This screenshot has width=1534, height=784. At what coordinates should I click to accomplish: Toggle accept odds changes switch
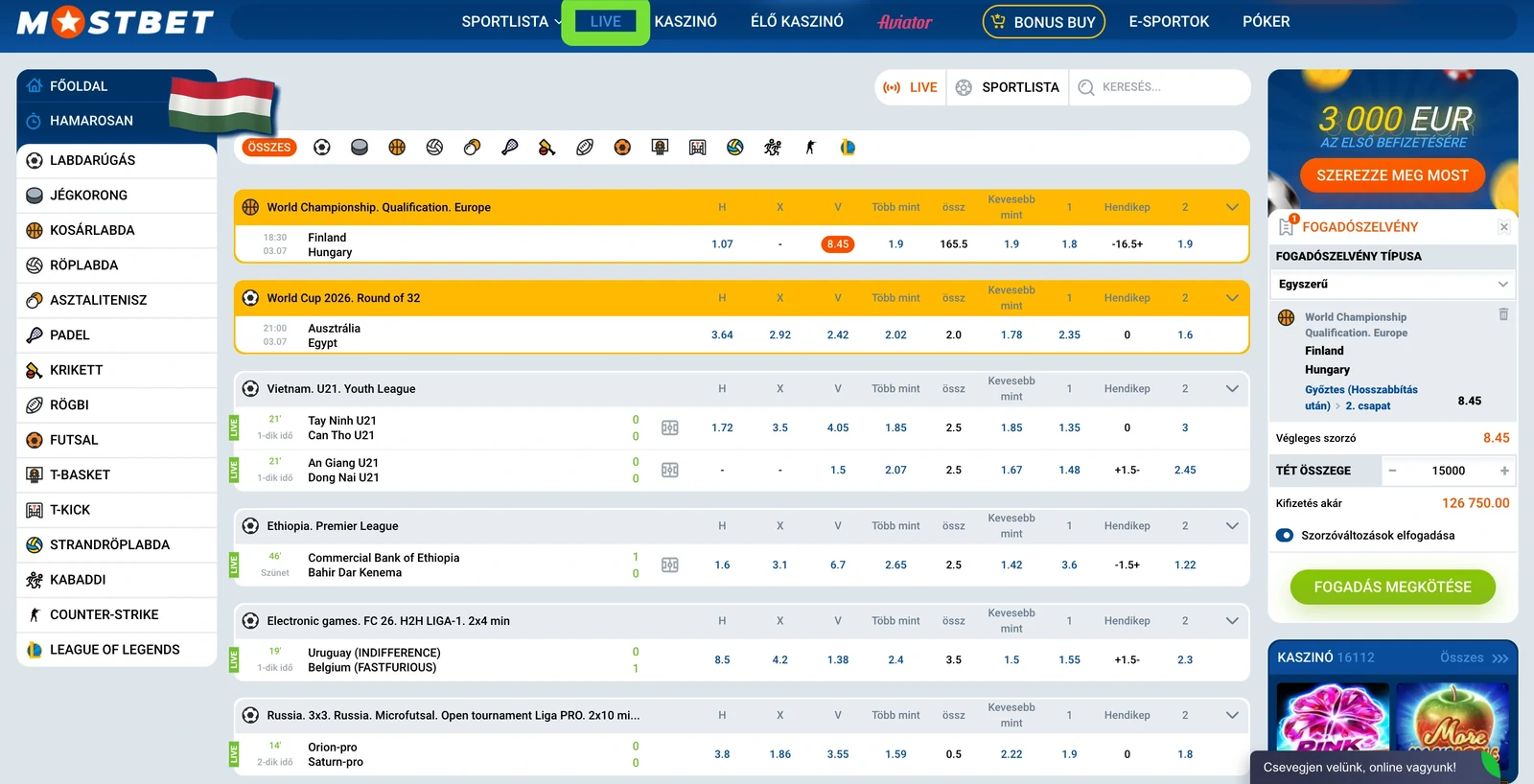tap(1285, 536)
